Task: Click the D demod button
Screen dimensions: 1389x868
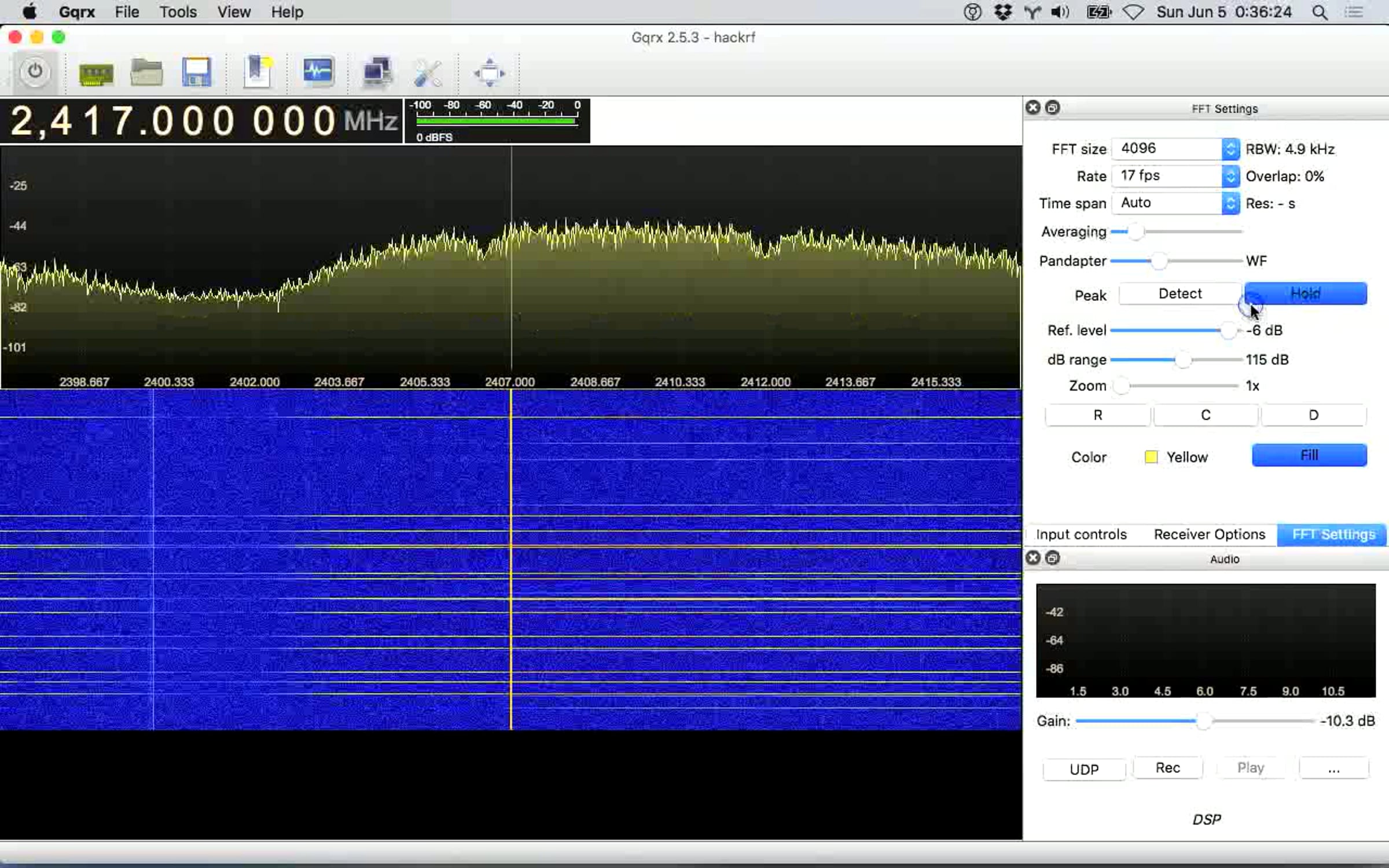Action: point(1314,415)
